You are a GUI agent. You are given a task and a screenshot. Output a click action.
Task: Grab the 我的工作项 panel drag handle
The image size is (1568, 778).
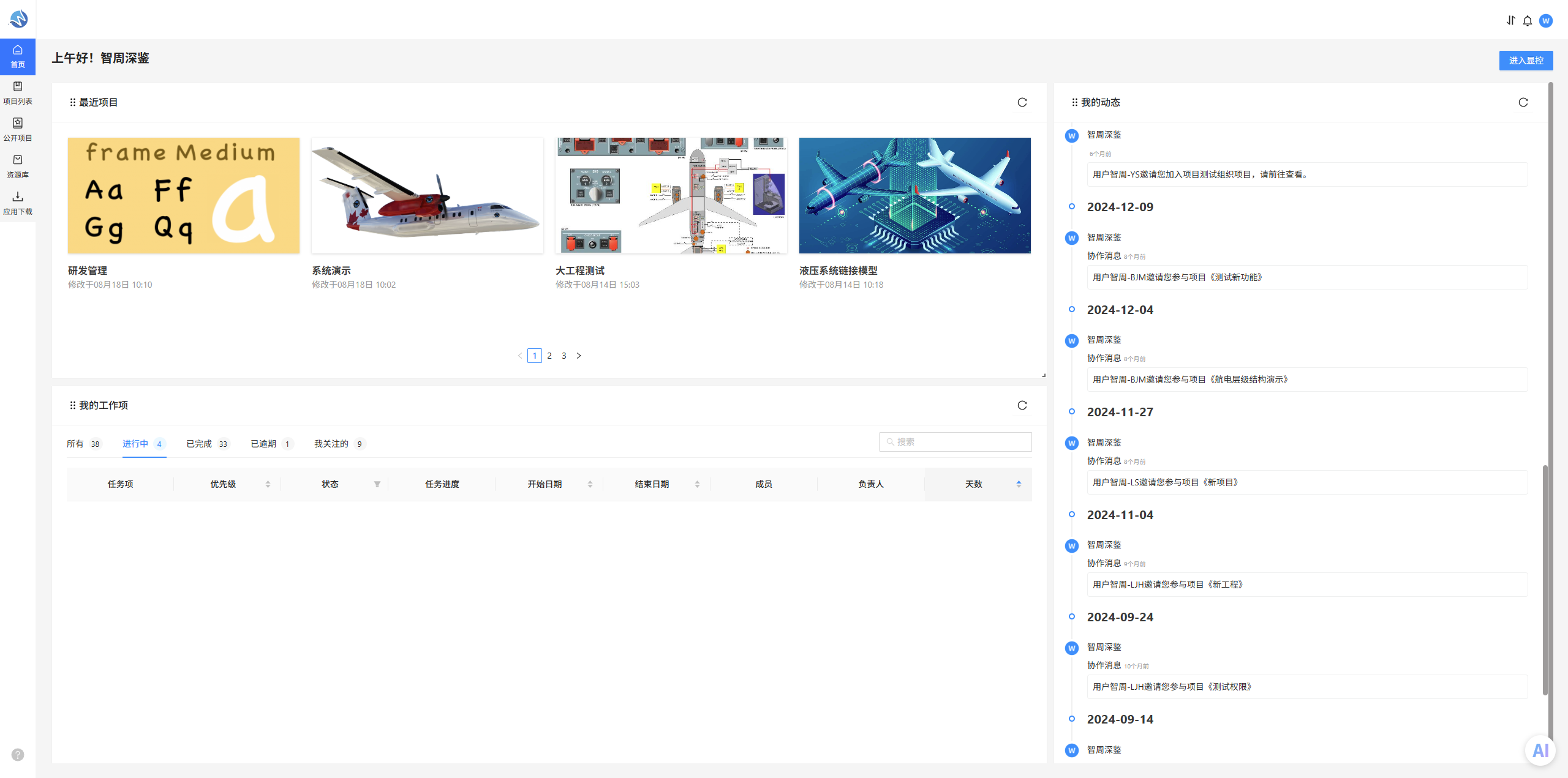click(x=73, y=405)
